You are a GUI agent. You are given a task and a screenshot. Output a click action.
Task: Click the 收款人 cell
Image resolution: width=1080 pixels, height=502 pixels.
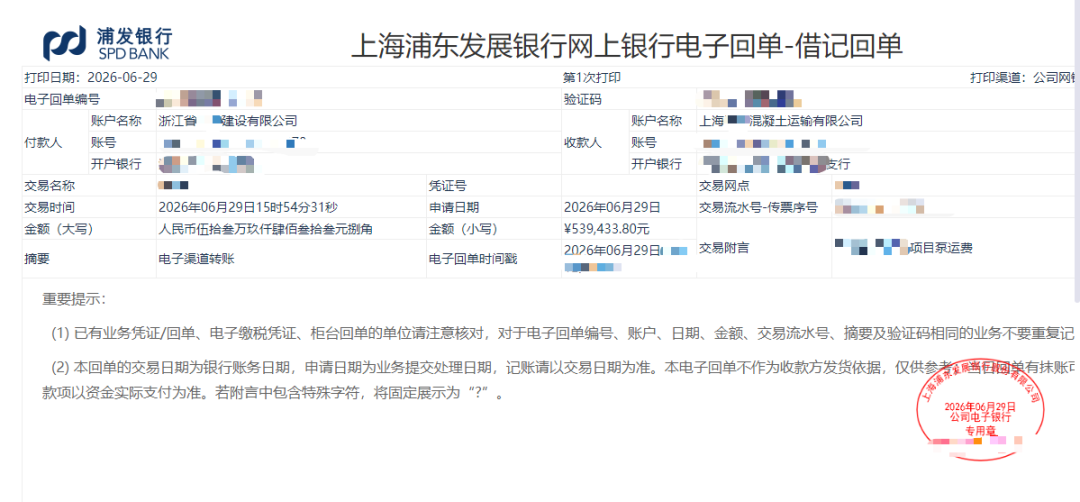click(x=582, y=143)
